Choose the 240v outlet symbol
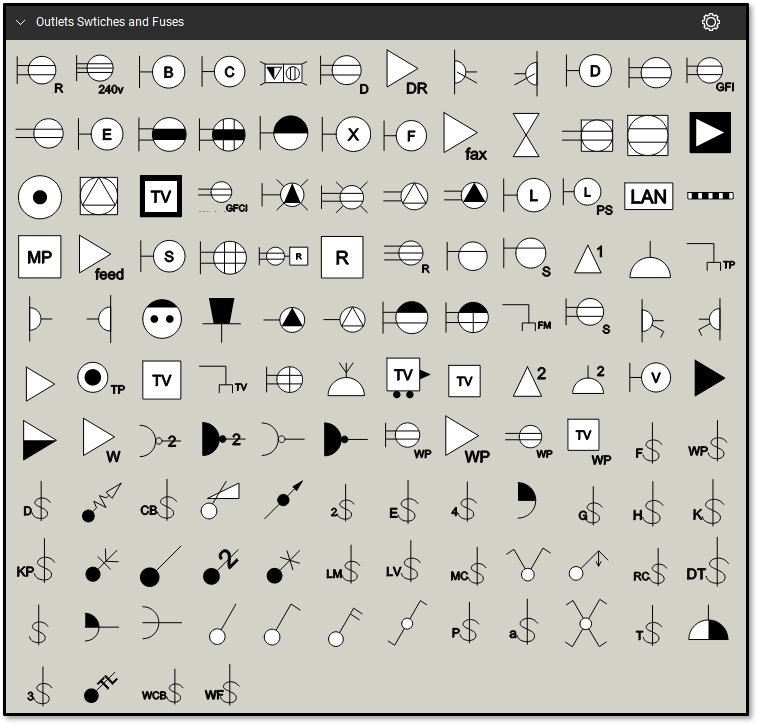This screenshot has height=725, width=758. [100, 72]
